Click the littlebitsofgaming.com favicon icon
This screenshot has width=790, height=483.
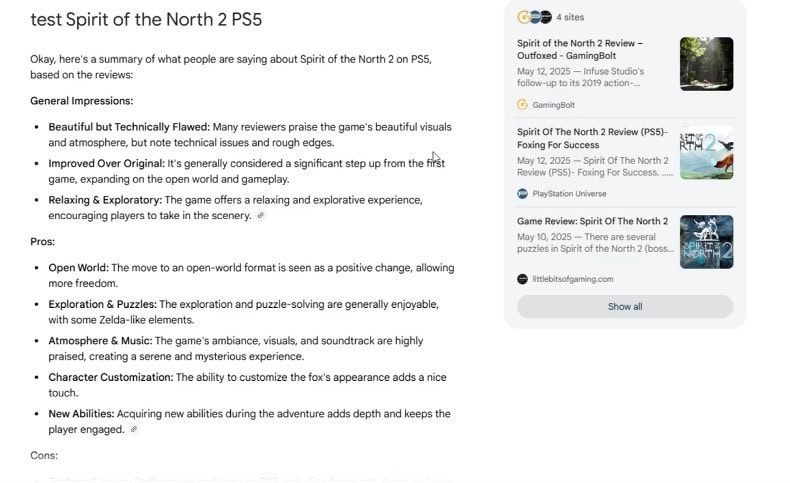(x=522, y=279)
